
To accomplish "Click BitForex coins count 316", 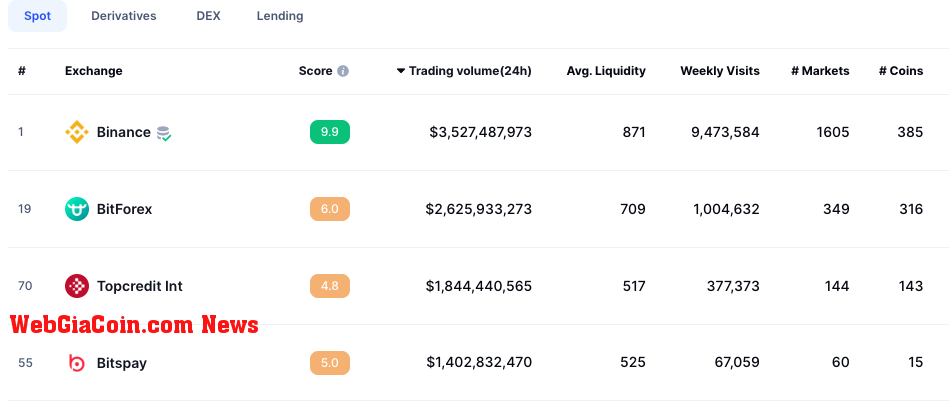I will [911, 209].
